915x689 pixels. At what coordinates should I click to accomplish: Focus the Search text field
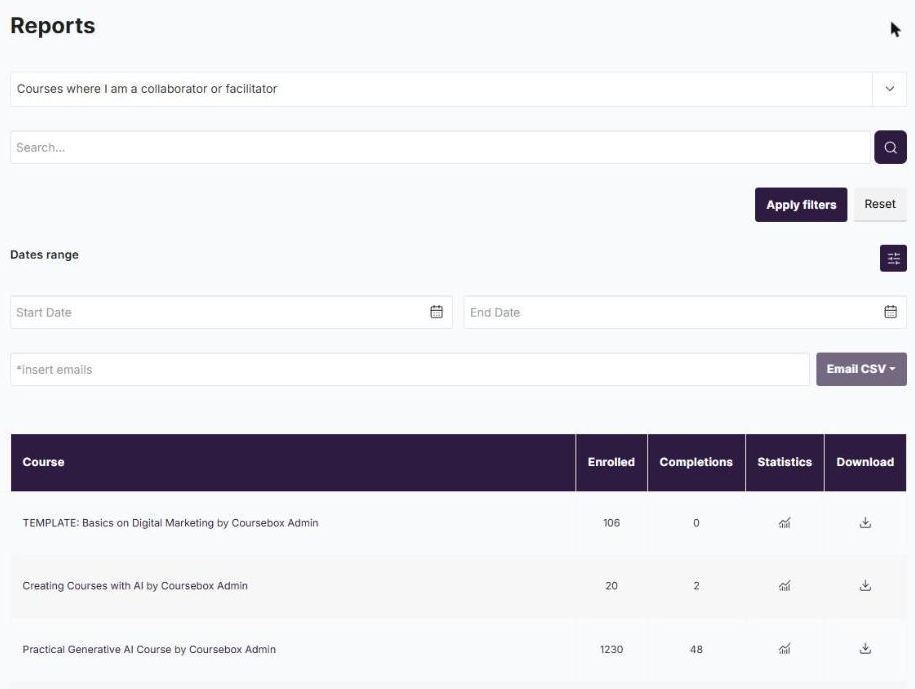(440, 148)
